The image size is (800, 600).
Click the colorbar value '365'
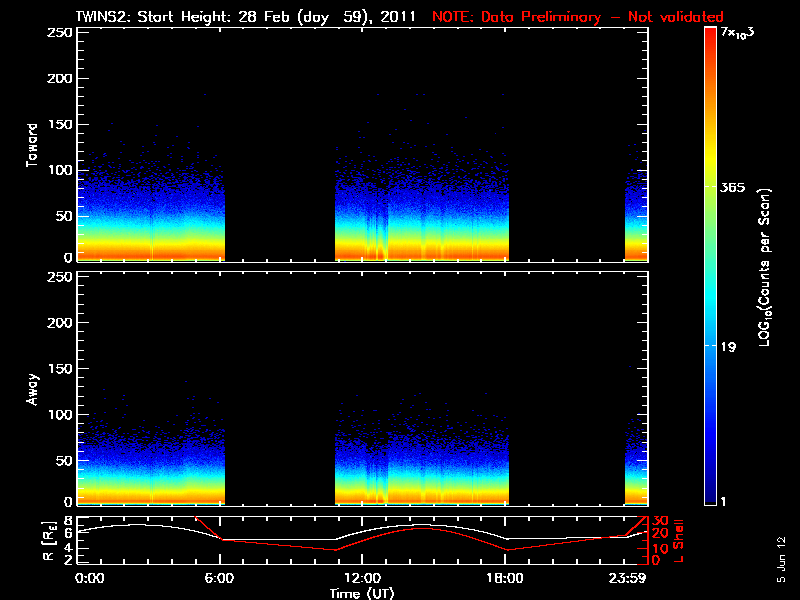[x=733, y=187]
